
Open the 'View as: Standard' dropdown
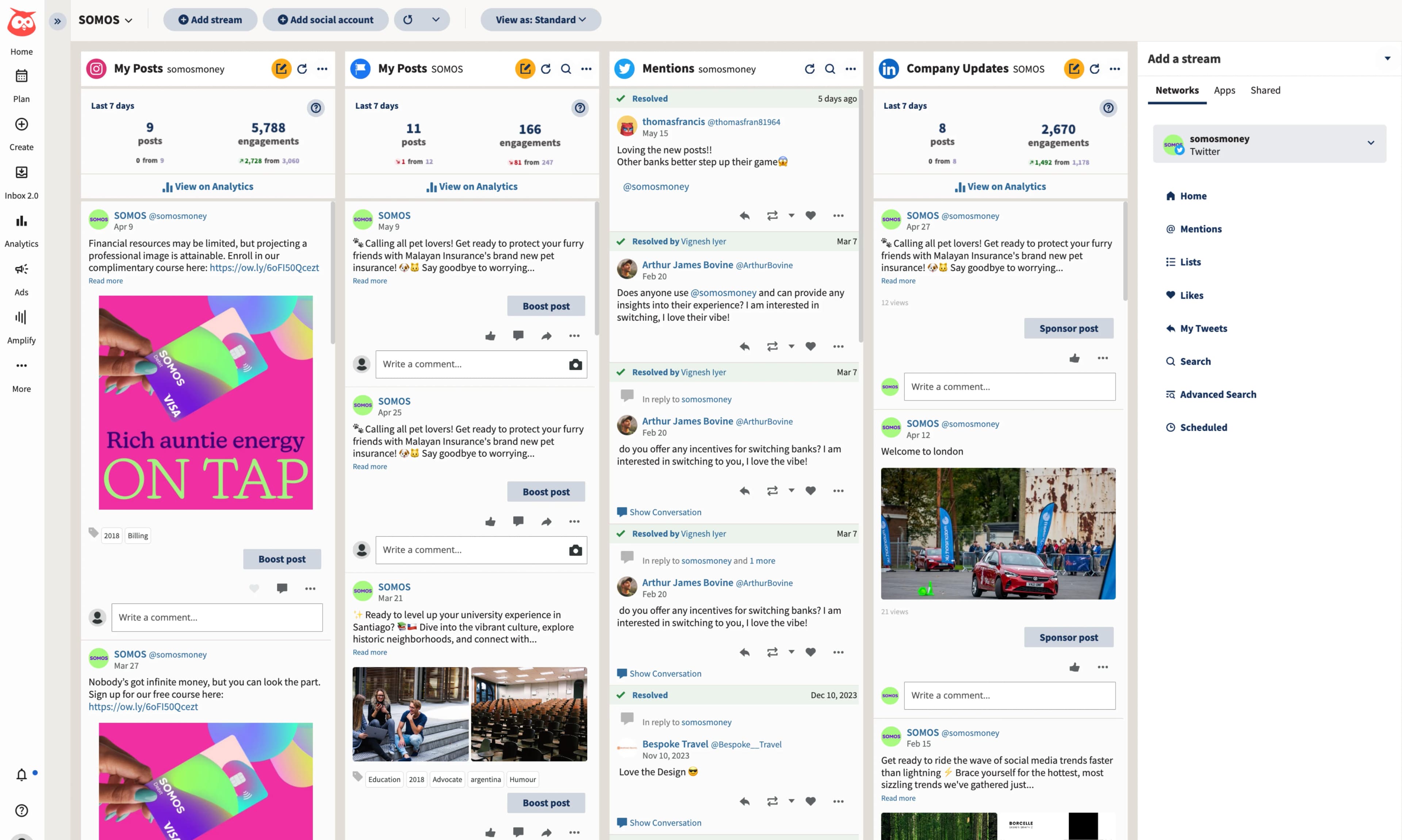coord(540,19)
